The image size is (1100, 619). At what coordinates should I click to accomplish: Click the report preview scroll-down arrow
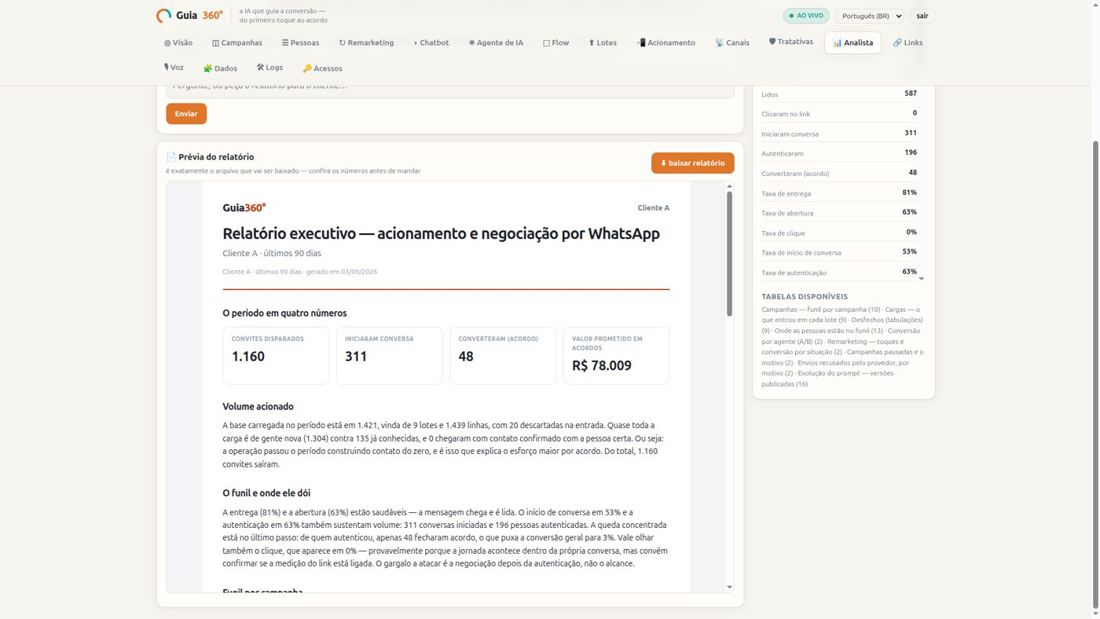(x=729, y=587)
